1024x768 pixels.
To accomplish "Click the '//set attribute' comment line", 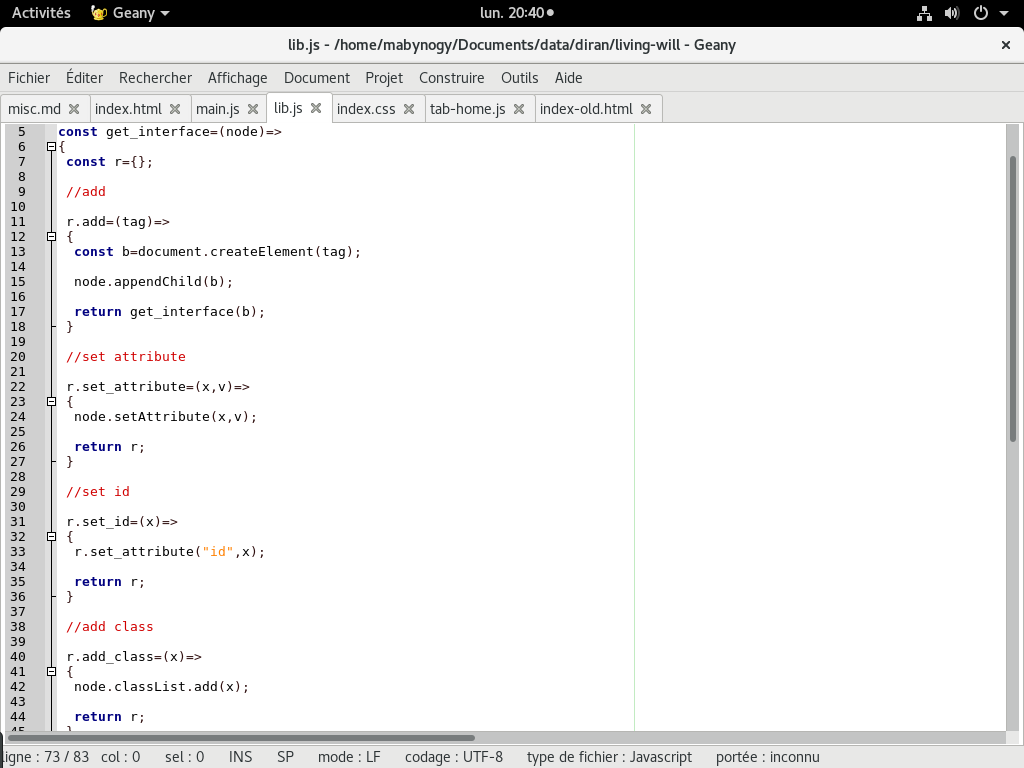I will [x=126, y=357].
